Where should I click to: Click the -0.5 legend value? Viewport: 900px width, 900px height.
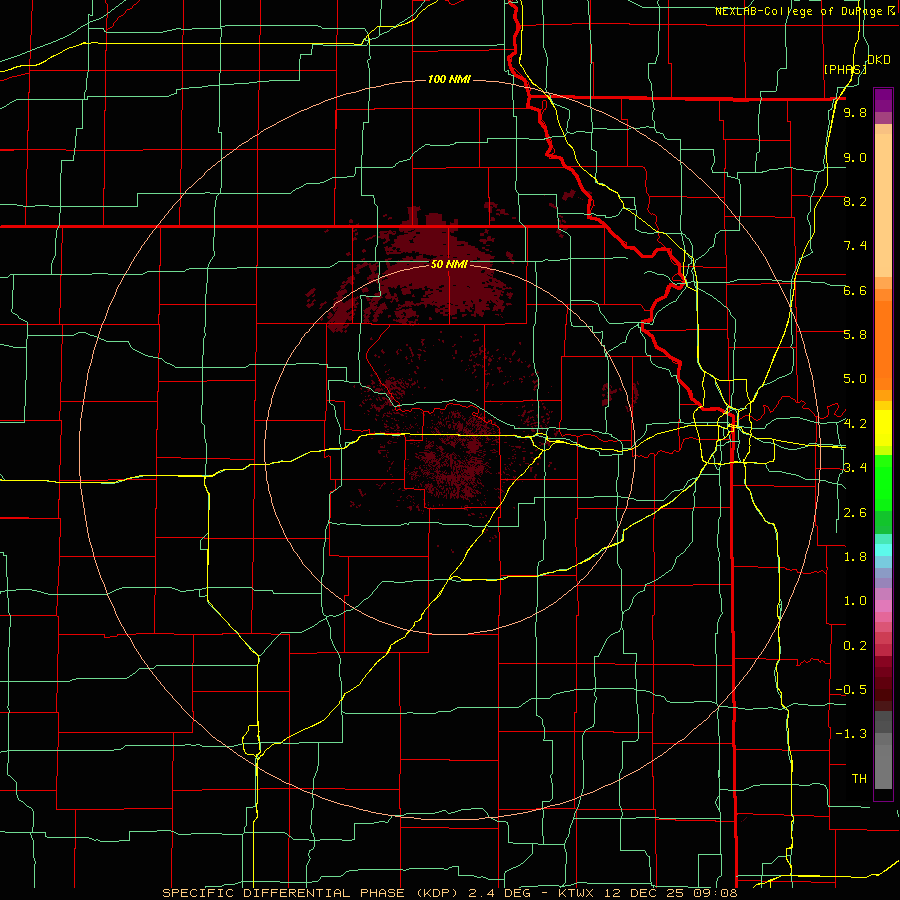pos(851,690)
